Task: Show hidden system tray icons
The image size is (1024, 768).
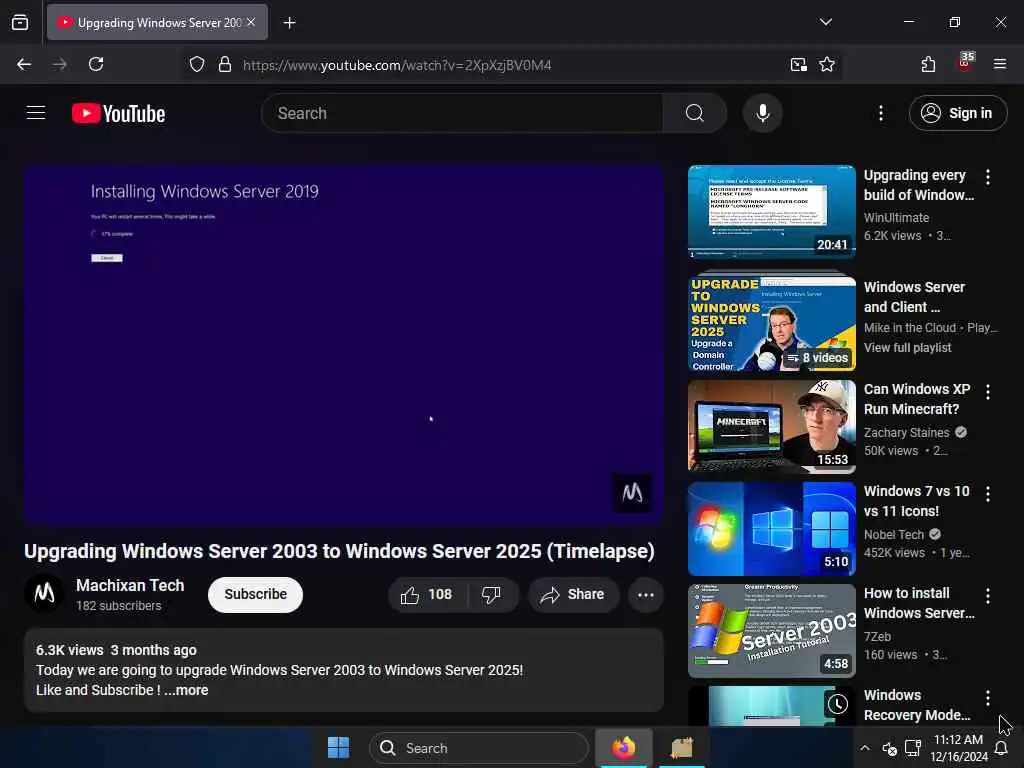Action: tap(865, 748)
